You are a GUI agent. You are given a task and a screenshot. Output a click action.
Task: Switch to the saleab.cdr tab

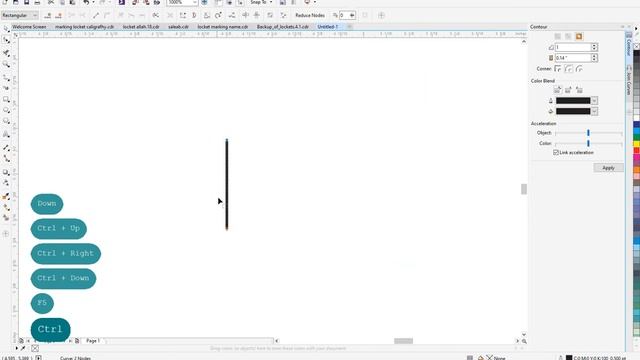[178, 27]
